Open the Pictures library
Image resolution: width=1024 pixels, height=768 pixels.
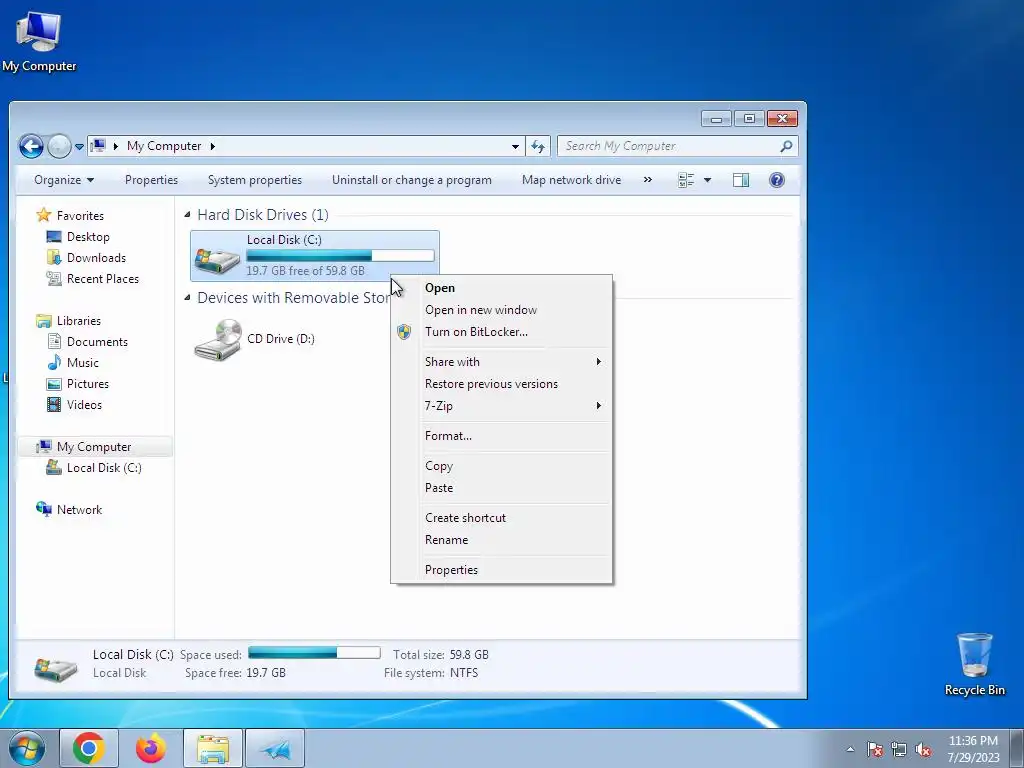88,384
